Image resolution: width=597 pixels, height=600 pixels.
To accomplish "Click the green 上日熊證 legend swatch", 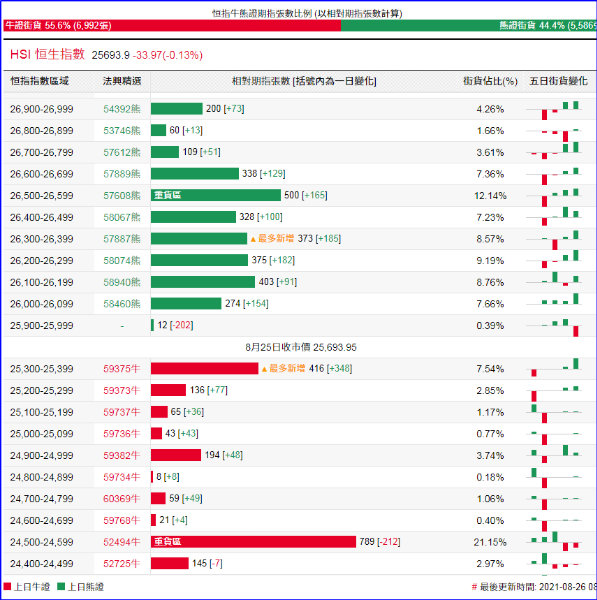I will click(61, 587).
